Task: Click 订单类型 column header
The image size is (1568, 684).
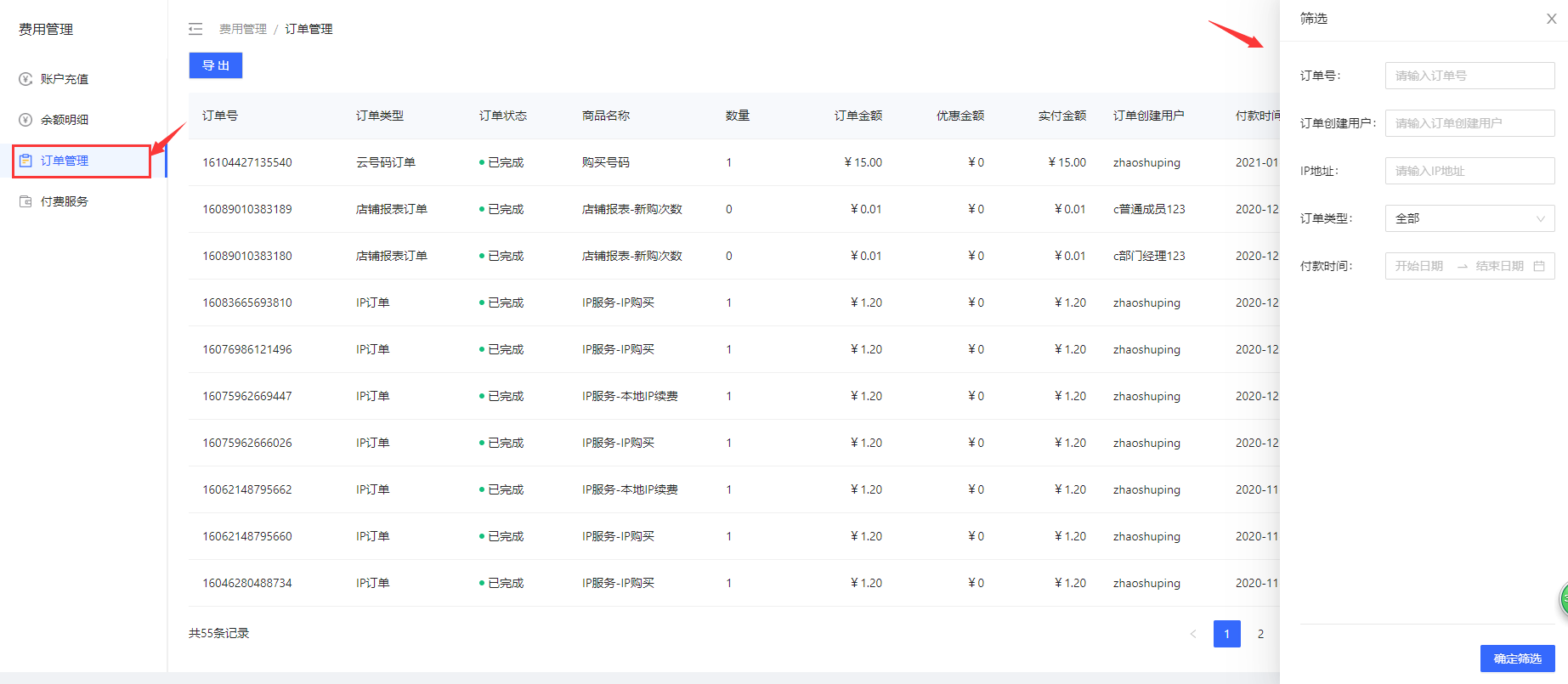Action: pyautogui.click(x=380, y=116)
